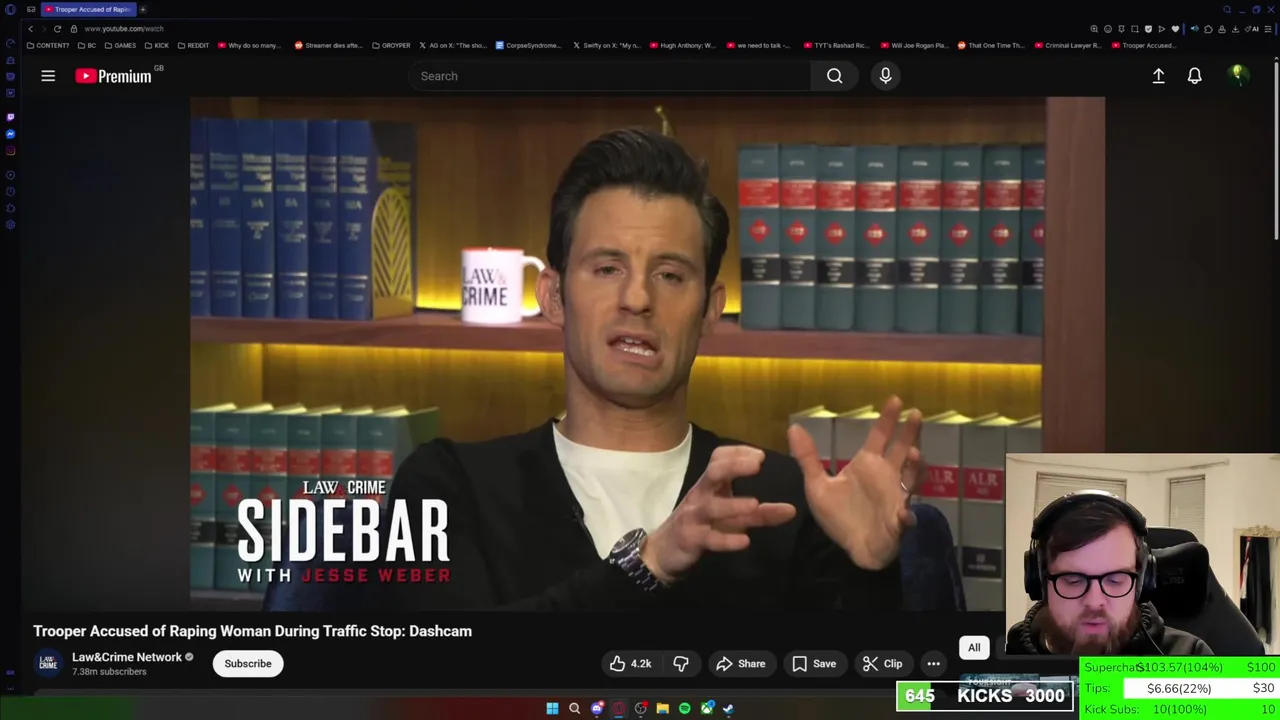Open the REDDIT bookmarks folder

pyautogui.click(x=193, y=45)
